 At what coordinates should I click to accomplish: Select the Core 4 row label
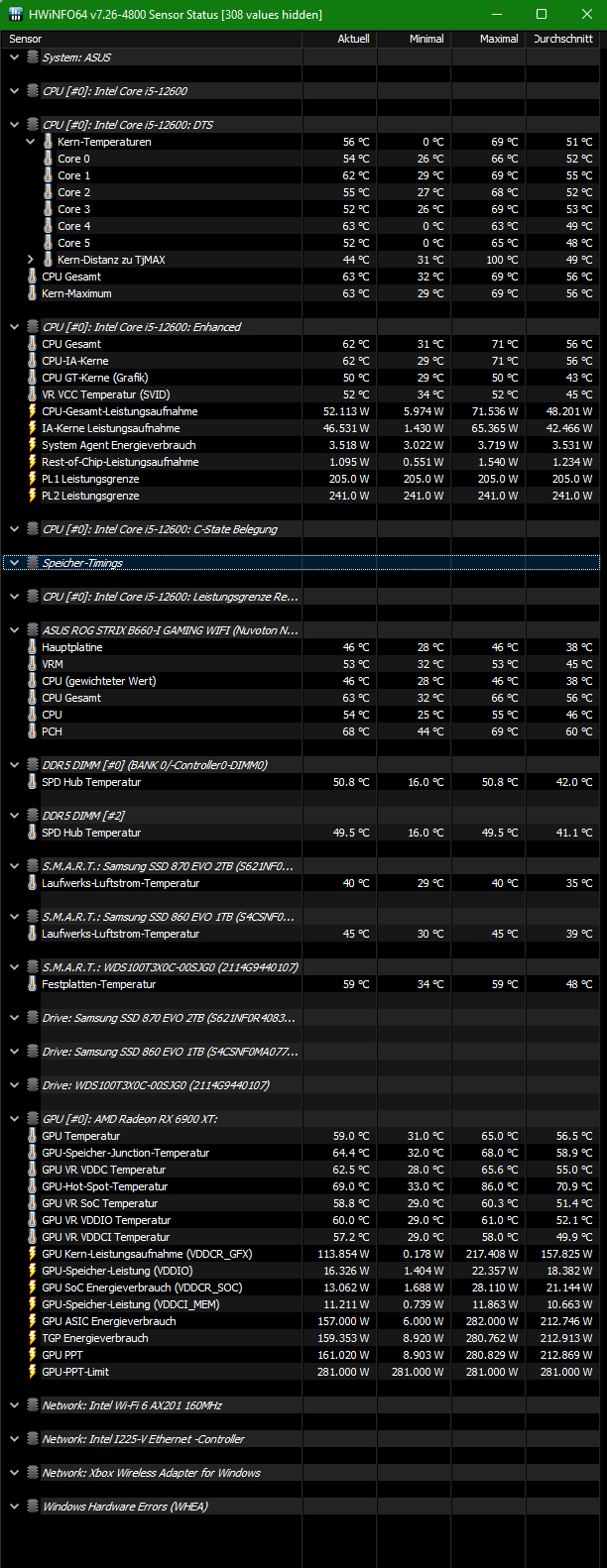tap(73, 226)
